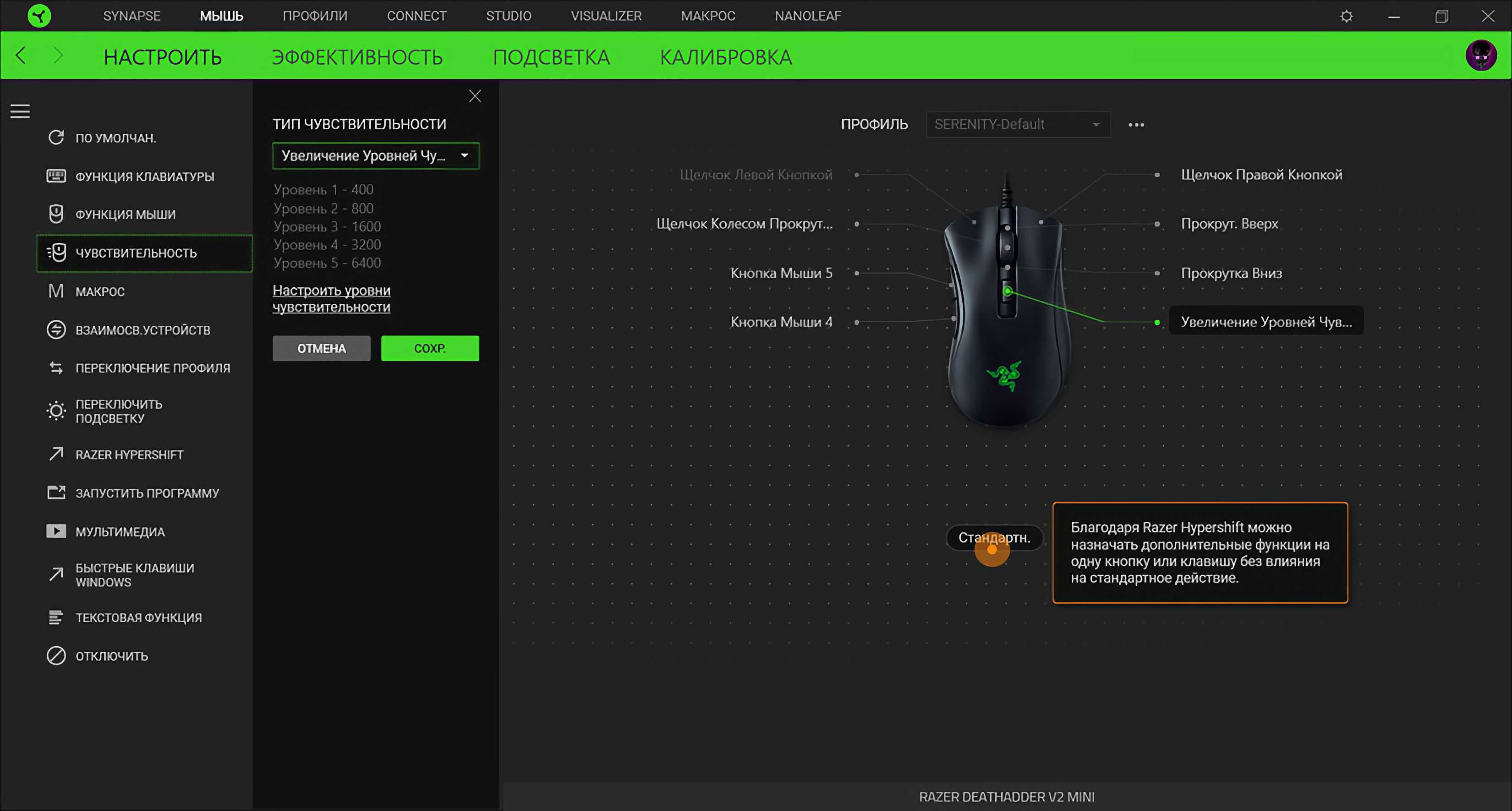
Task: Click the ОТМЕНА button
Action: tap(321, 348)
